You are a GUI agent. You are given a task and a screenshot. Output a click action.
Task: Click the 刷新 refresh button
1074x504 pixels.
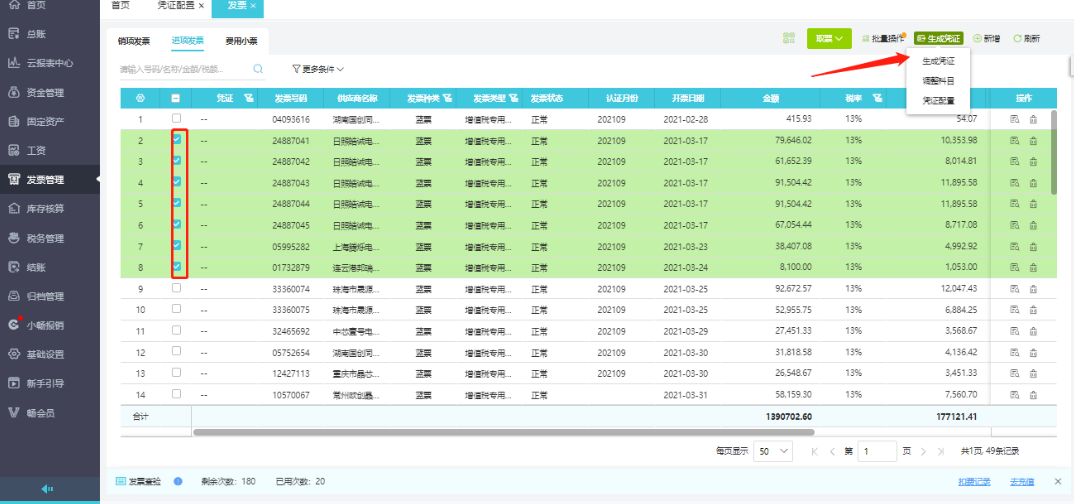tap(1026, 39)
